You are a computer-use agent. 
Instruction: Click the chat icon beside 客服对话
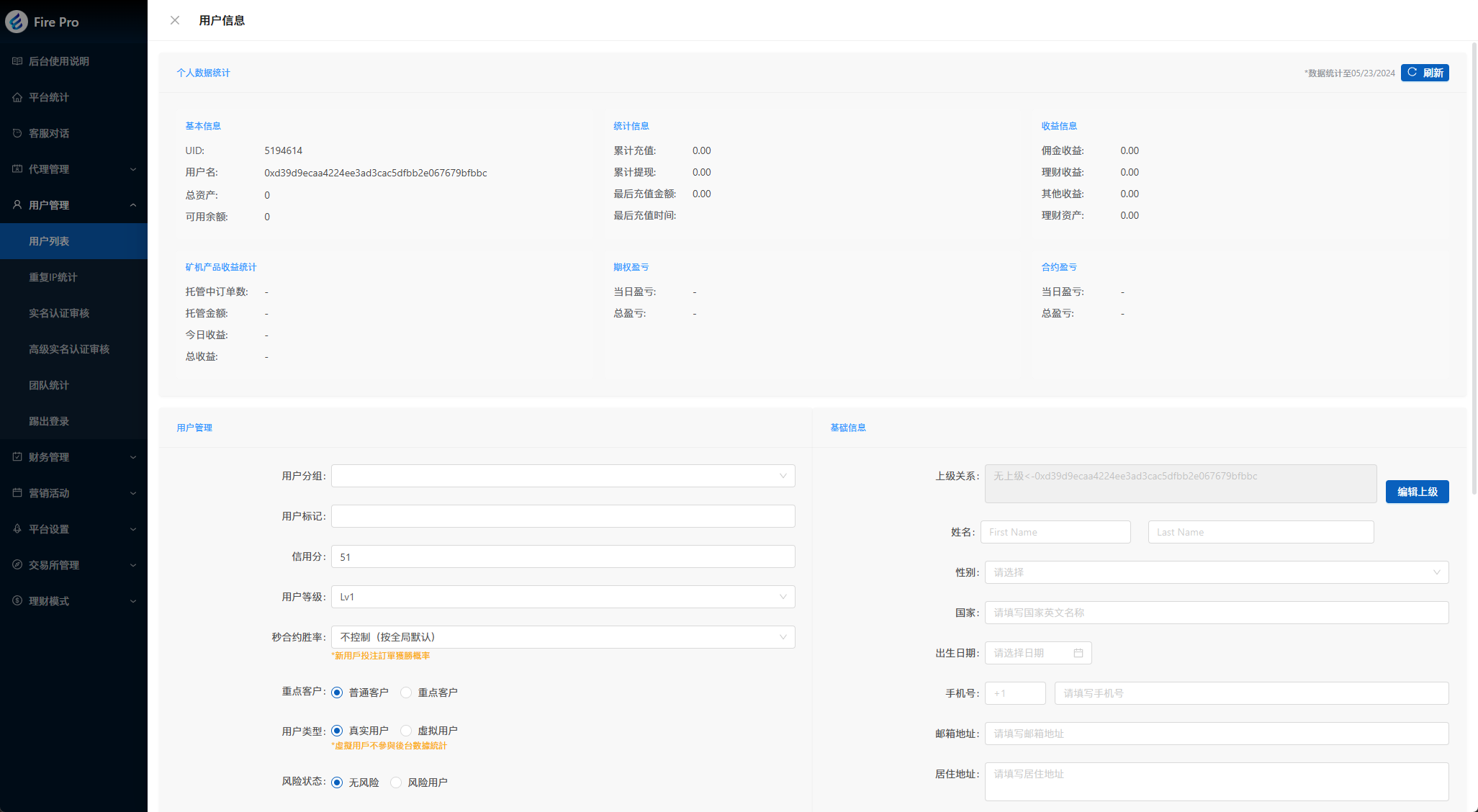[x=17, y=133]
